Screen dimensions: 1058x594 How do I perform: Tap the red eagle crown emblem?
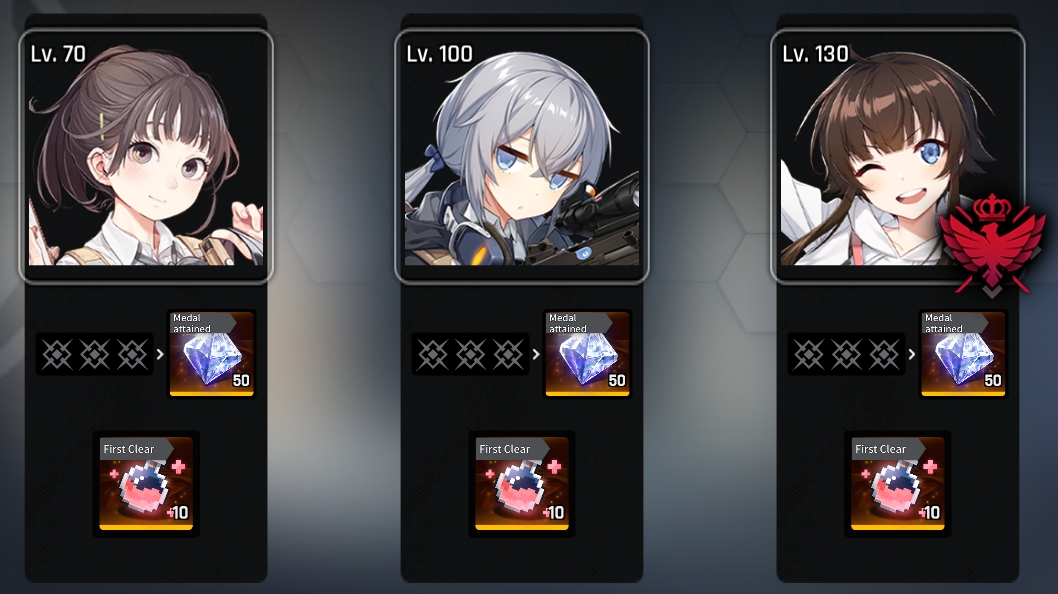coord(992,244)
